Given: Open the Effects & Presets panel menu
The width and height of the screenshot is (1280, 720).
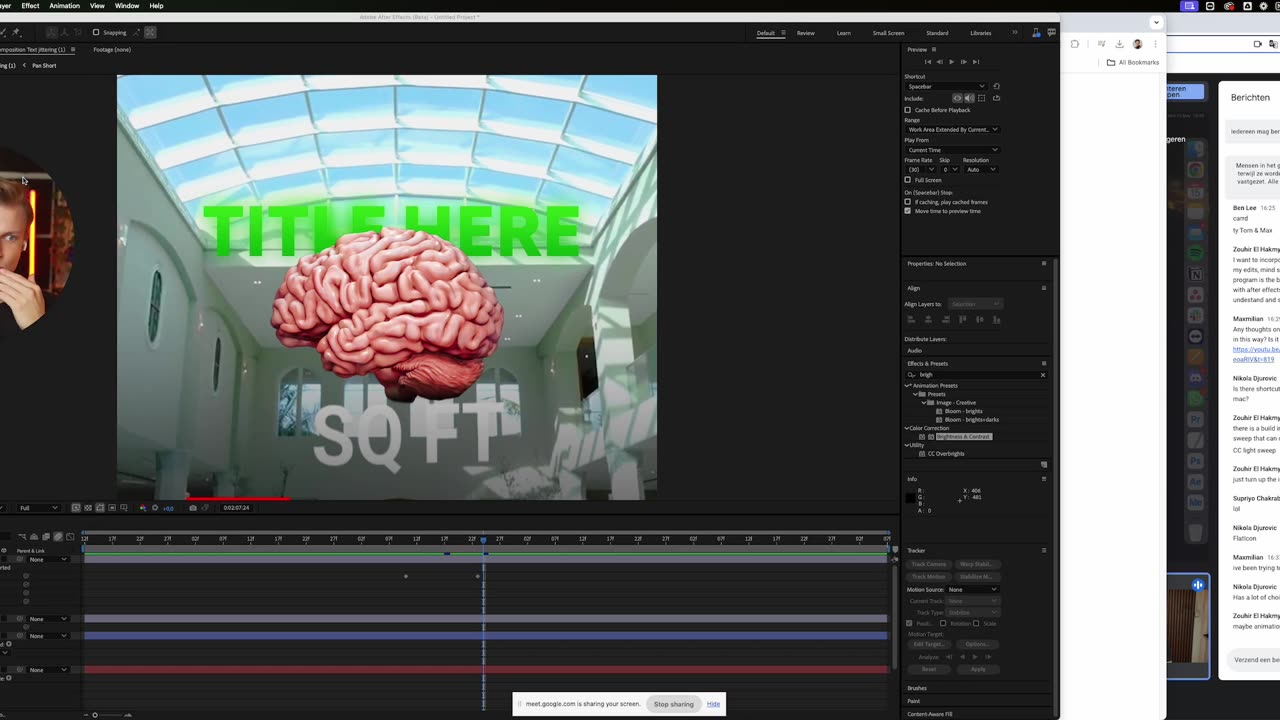Looking at the screenshot, I should tap(1044, 363).
